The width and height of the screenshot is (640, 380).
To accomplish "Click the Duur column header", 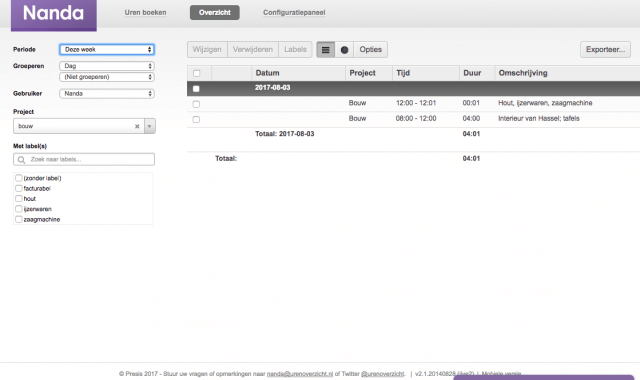I will click(x=472, y=73).
